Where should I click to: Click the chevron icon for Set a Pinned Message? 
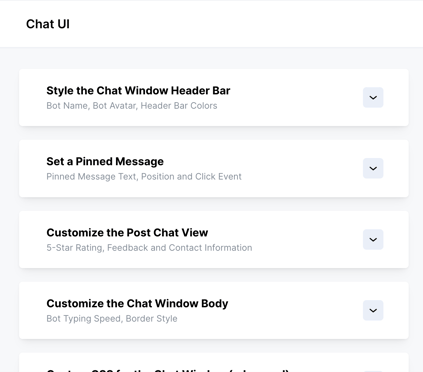click(x=373, y=168)
